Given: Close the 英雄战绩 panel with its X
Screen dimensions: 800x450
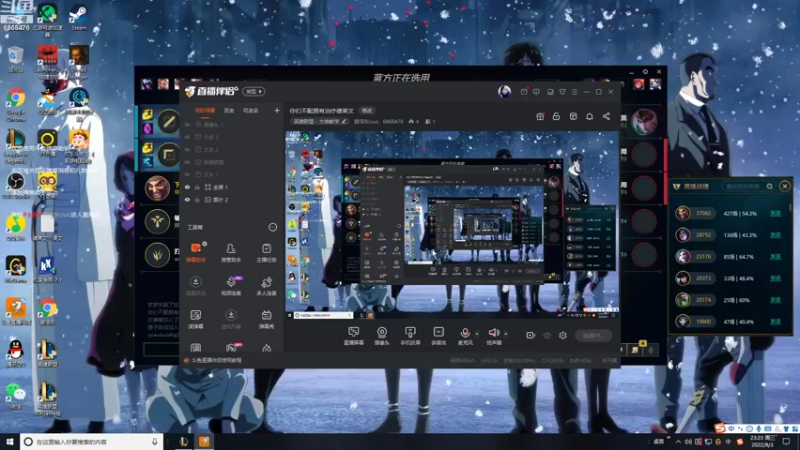Looking at the screenshot, I should point(785,186).
